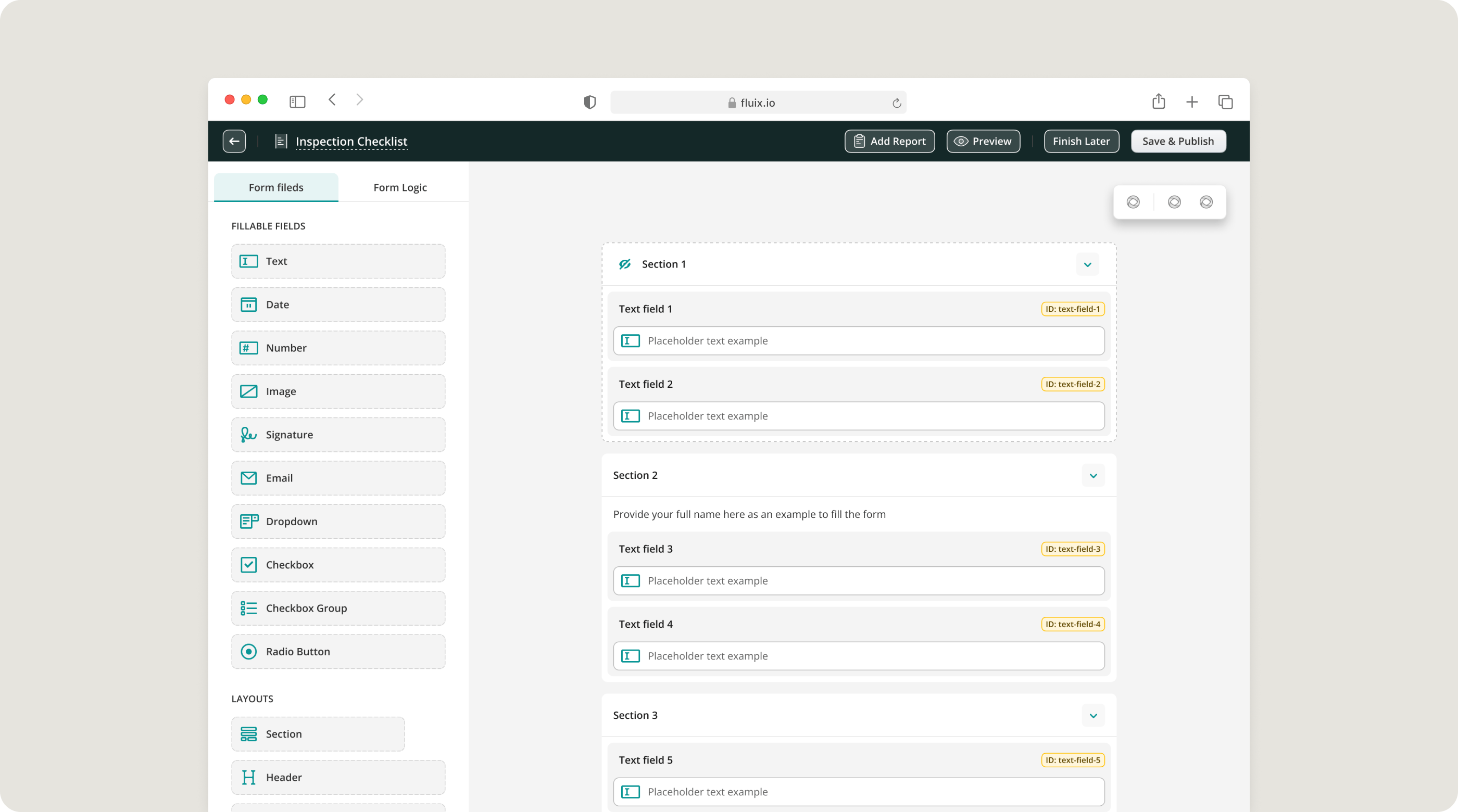The width and height of the screenshot is (1458, 812).
Task: Click the Checkbox Group list icon
Action: click(248, 608)
